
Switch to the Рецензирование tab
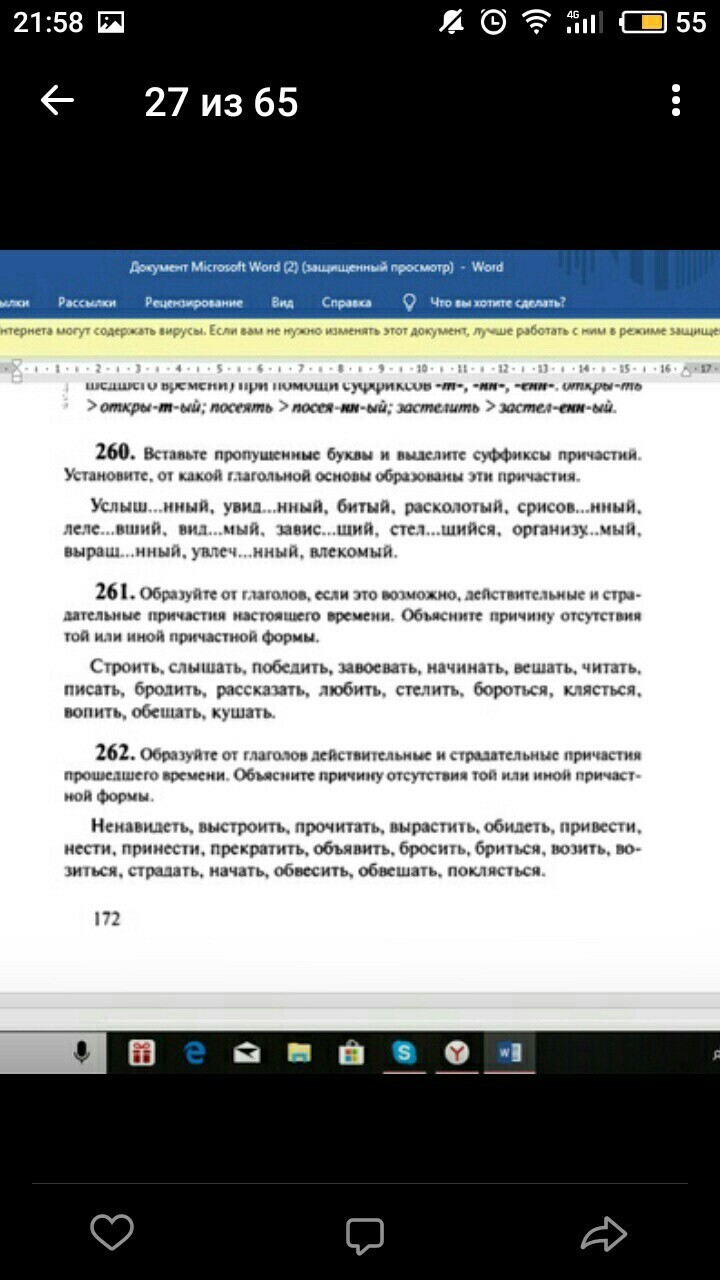coord(194,302)
